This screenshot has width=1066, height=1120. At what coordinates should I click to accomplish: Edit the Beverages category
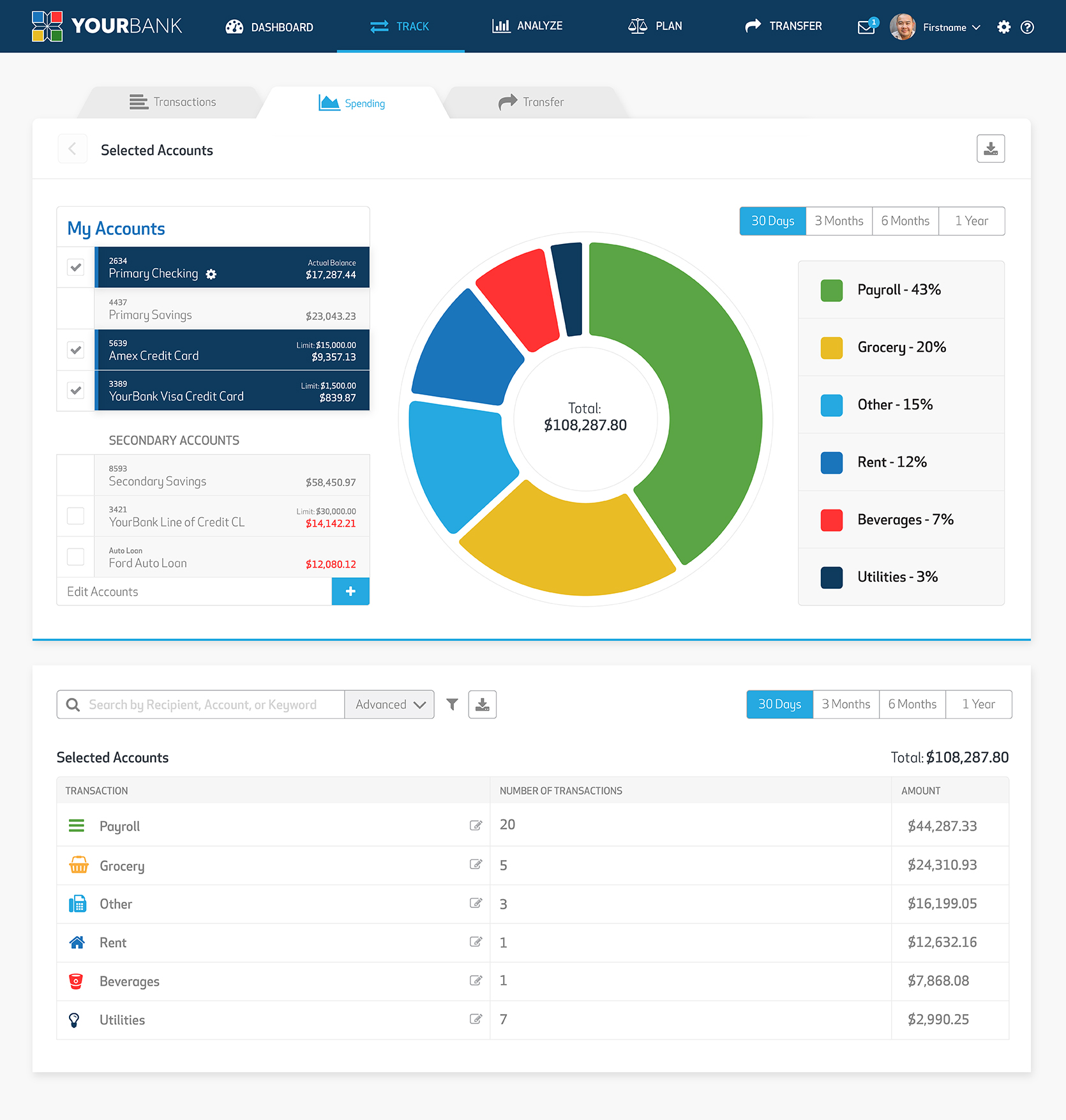click(x=476, y=980)
